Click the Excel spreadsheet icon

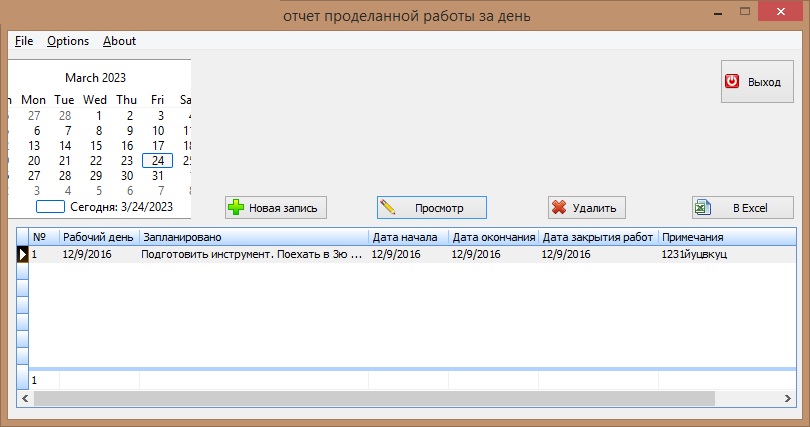coord(703,208)
